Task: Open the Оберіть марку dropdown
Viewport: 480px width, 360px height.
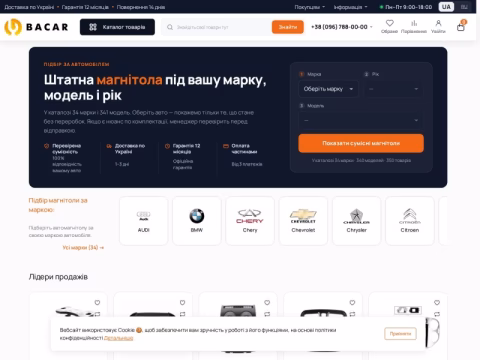Action: (x=328, y=89)
